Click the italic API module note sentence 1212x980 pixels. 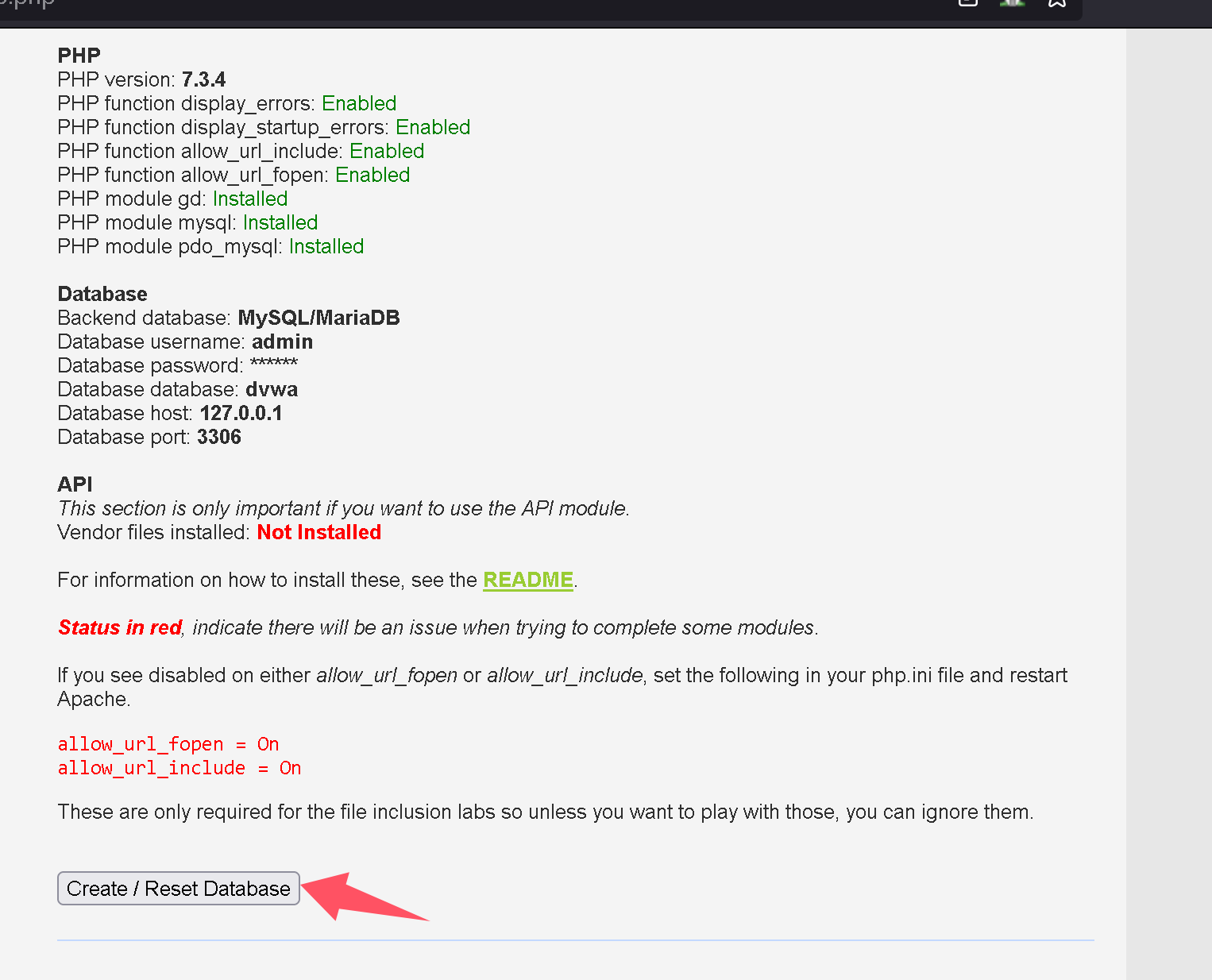344,508
